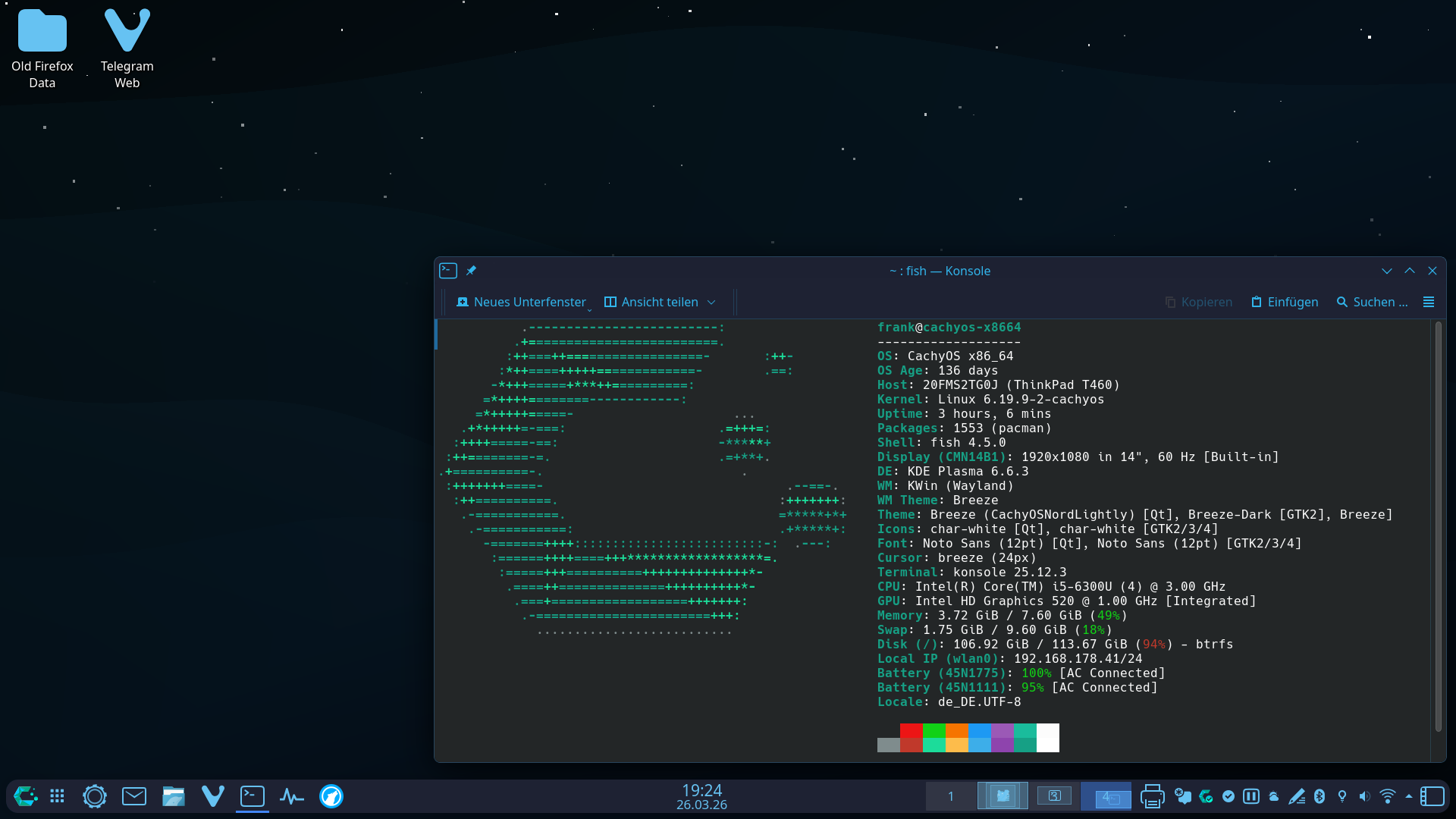
Task: Open LibreWolf browser from taskbar
Action: point(331,796)
